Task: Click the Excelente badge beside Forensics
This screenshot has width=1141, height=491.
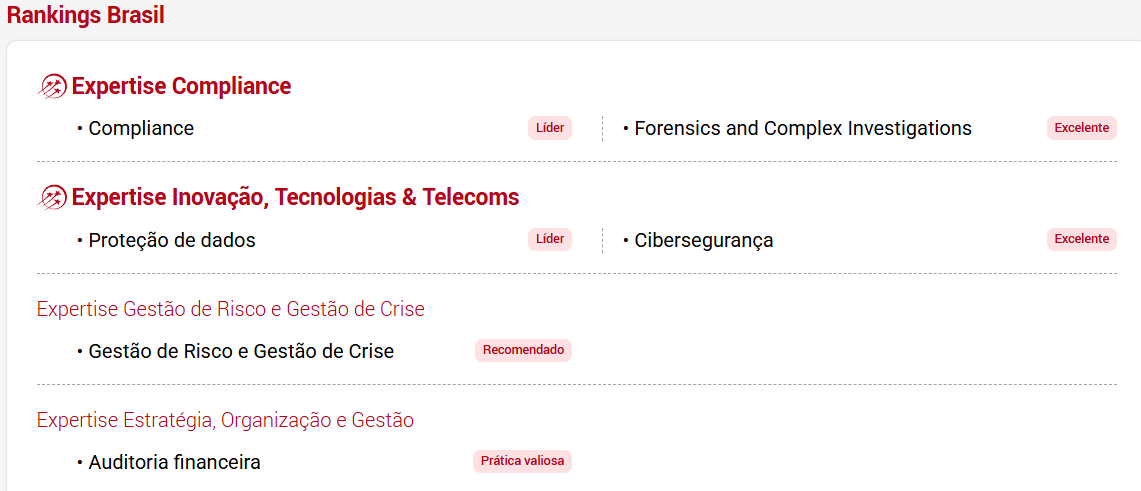Action: pos(1081,128)
